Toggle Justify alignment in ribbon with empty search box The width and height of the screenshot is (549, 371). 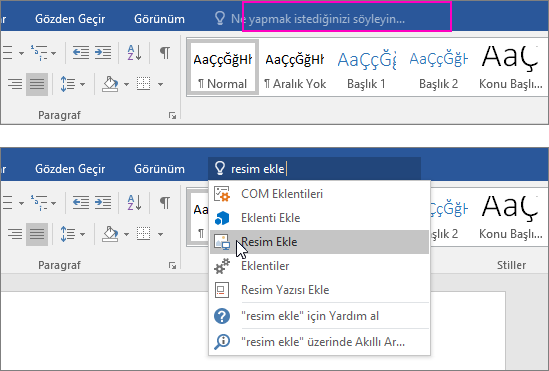(37, 84)
